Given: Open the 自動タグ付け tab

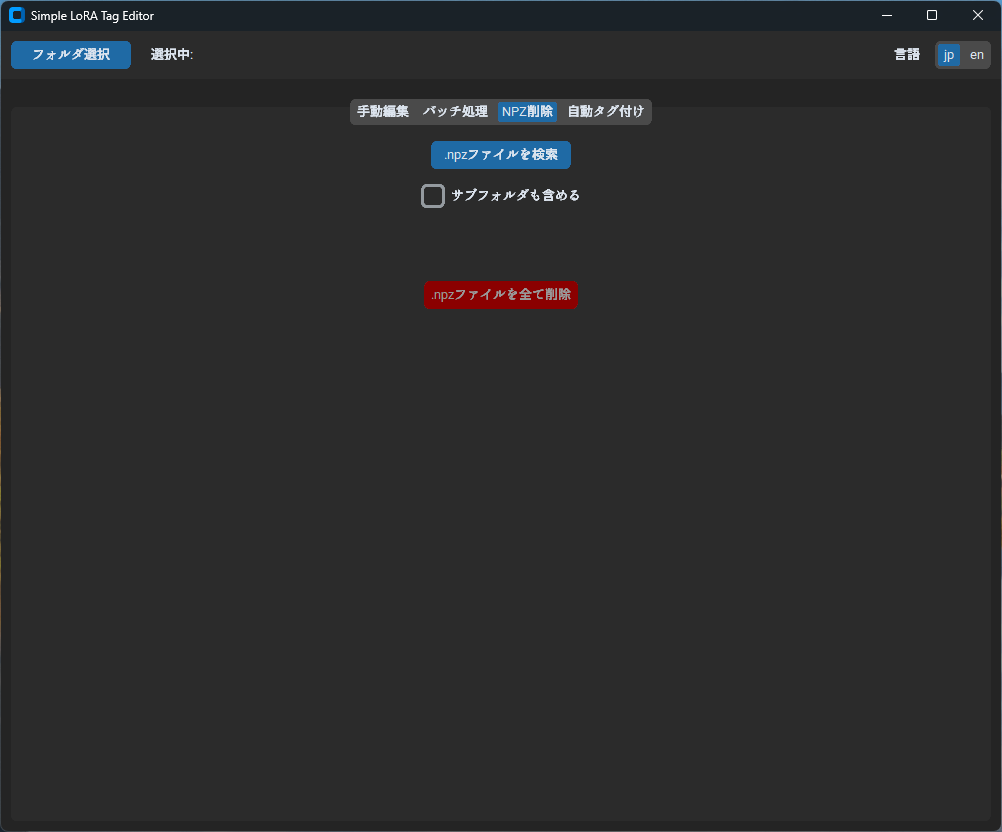Looking at the screenshot, I should [x=604, y=111].
